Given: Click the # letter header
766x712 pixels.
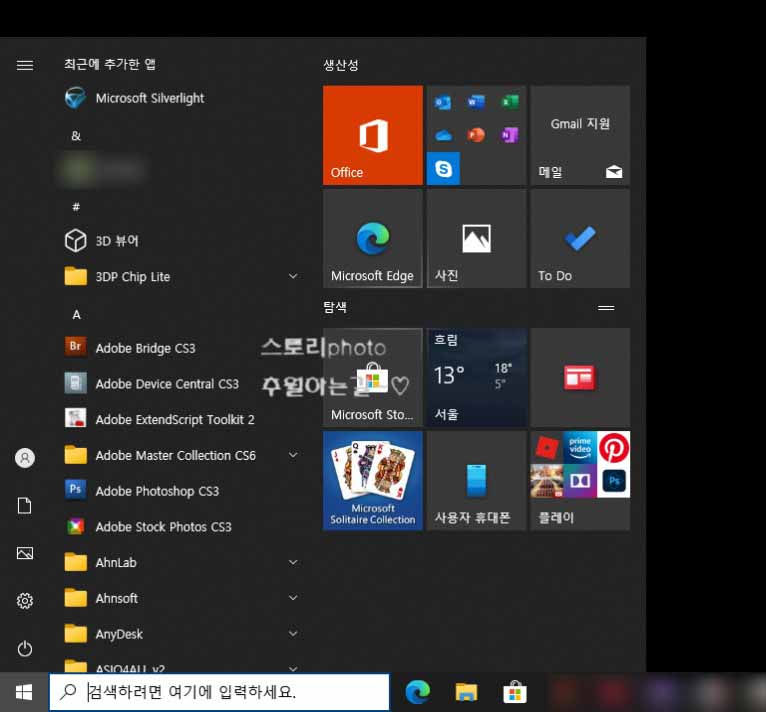Looking at the screenshot, I should pos(76,207).
